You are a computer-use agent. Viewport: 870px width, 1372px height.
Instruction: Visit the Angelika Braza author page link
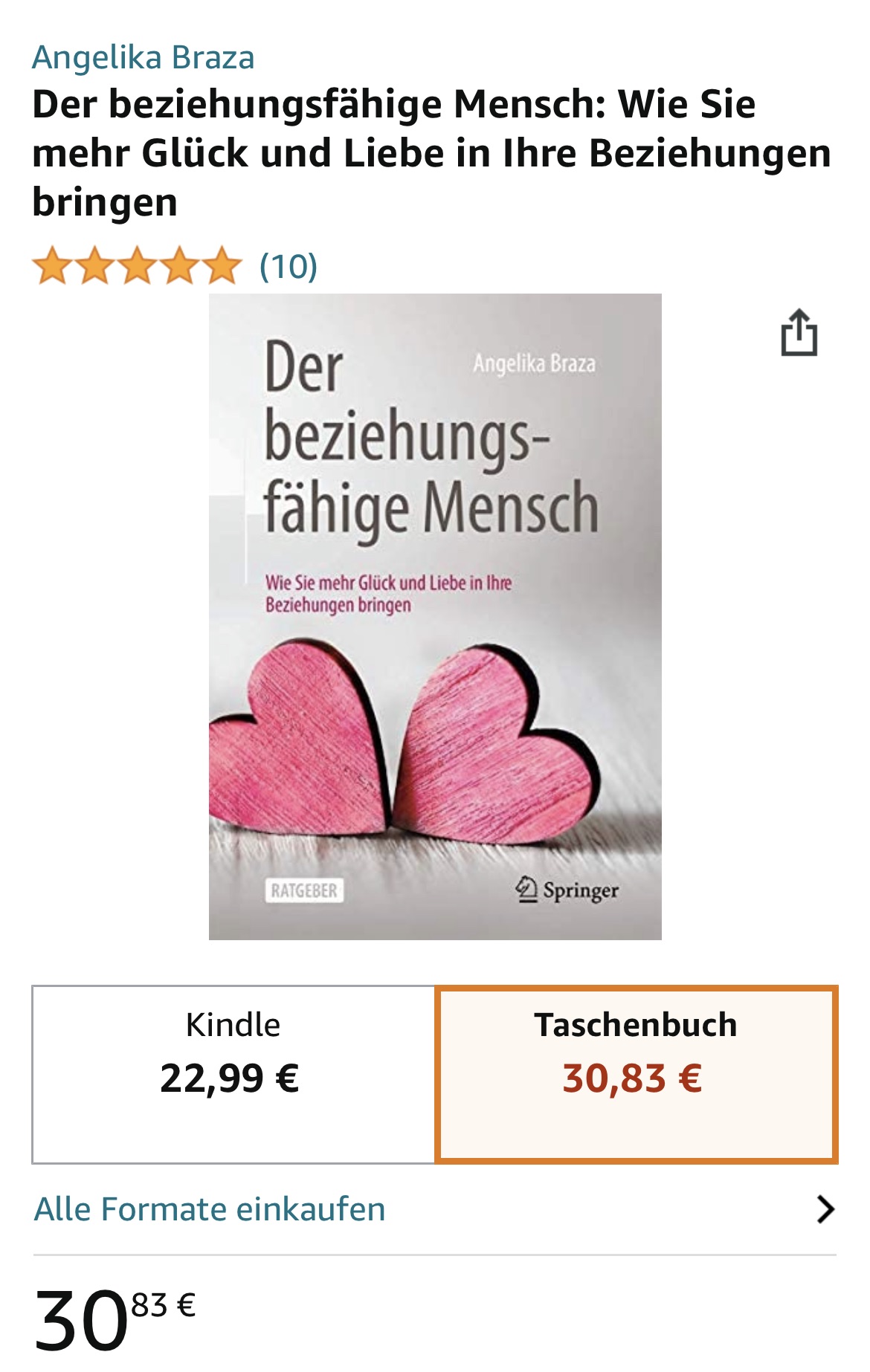(144, 57)
